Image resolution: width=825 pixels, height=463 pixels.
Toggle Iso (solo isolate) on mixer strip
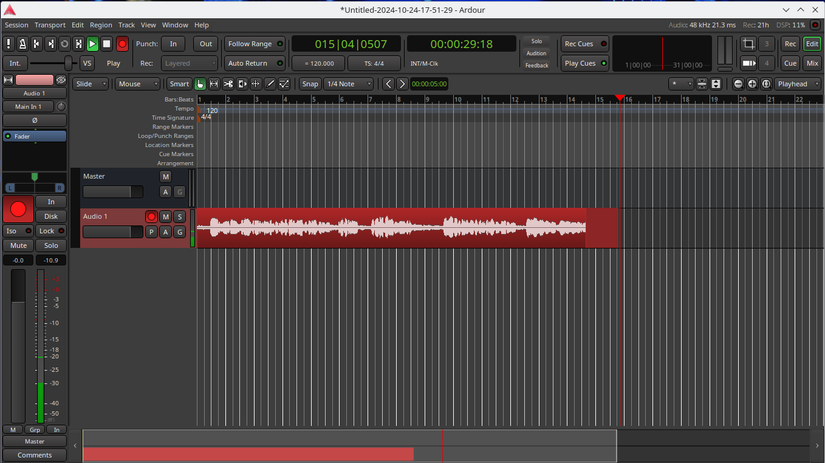pos(18,231)
